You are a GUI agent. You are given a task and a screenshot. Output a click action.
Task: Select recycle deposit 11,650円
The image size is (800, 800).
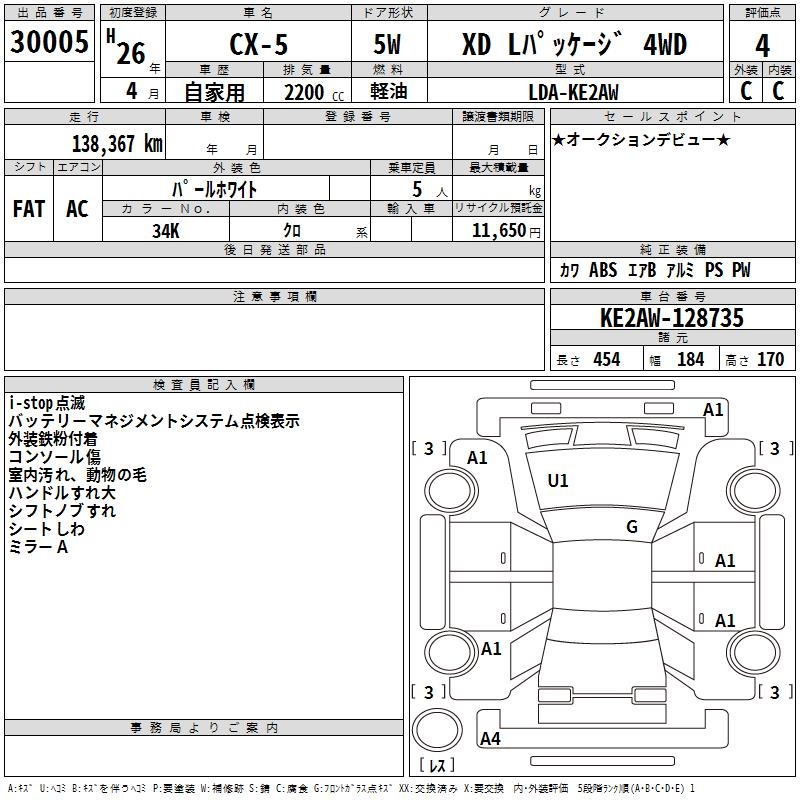pos(506,231)
